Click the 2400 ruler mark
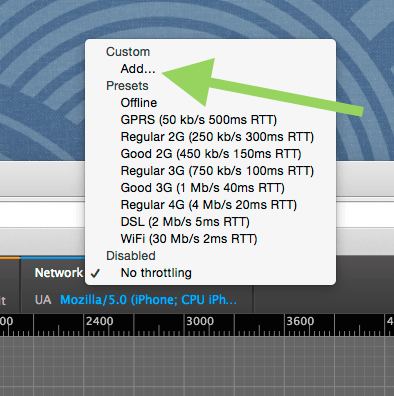 (99, 321)
